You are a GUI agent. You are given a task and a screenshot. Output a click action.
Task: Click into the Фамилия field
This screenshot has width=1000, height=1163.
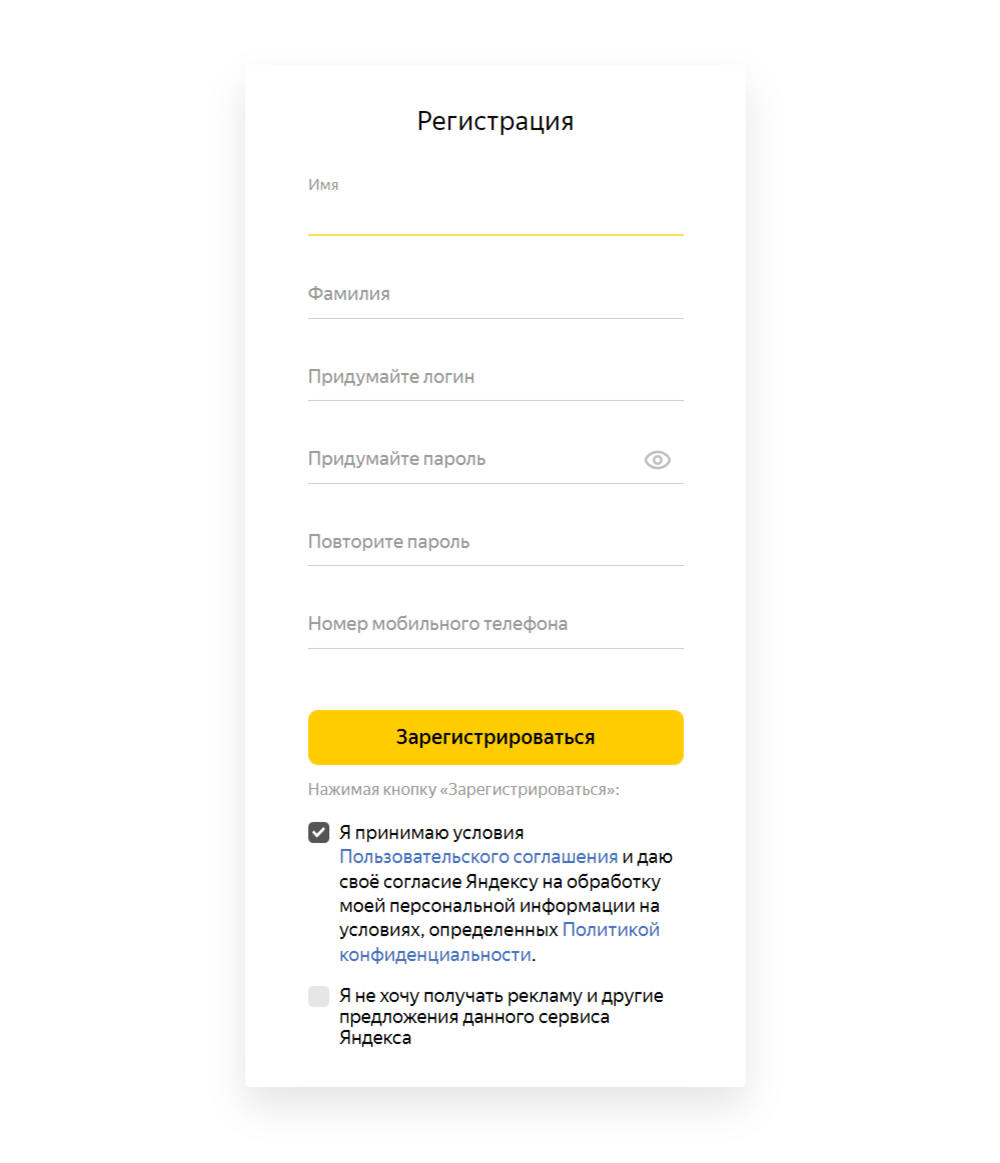point(495,295)
